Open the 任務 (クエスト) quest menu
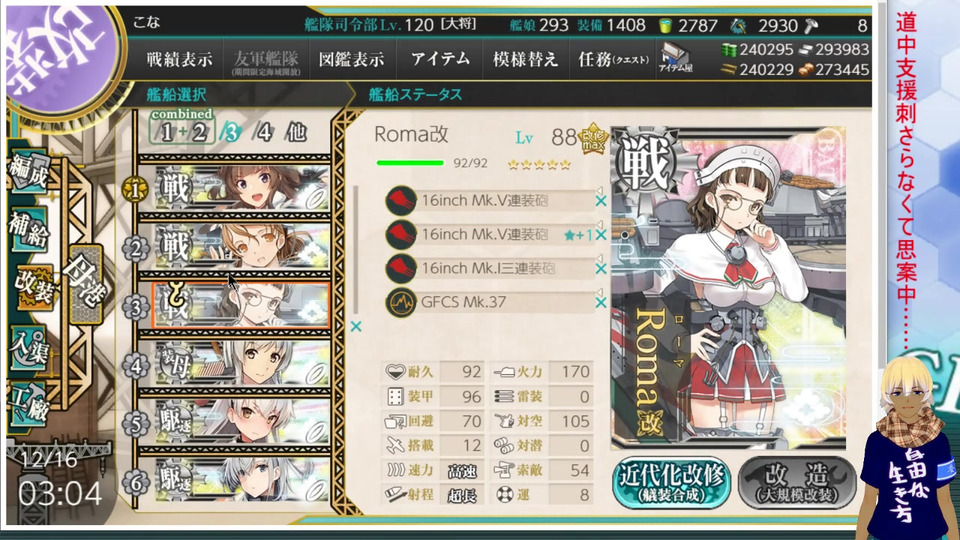The height and width of the screenshot is (540, 960). [x=613, y=59]
